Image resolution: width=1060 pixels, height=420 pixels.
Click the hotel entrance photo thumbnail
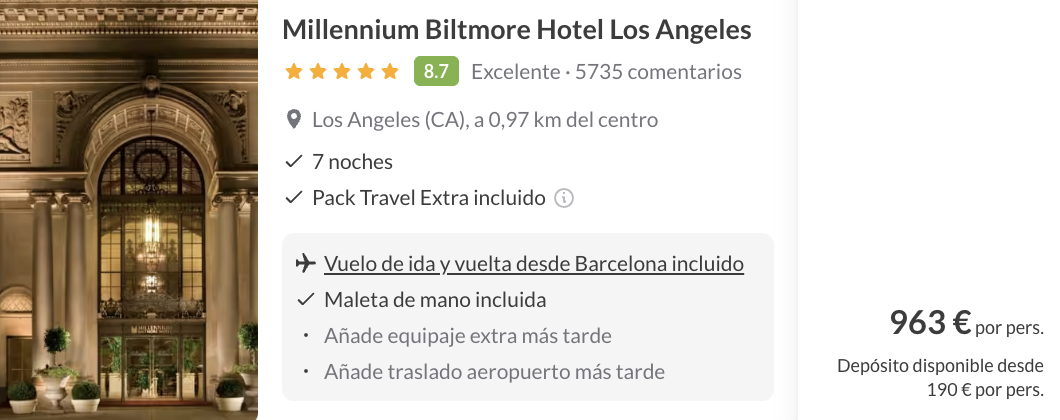tap(129, 210)
